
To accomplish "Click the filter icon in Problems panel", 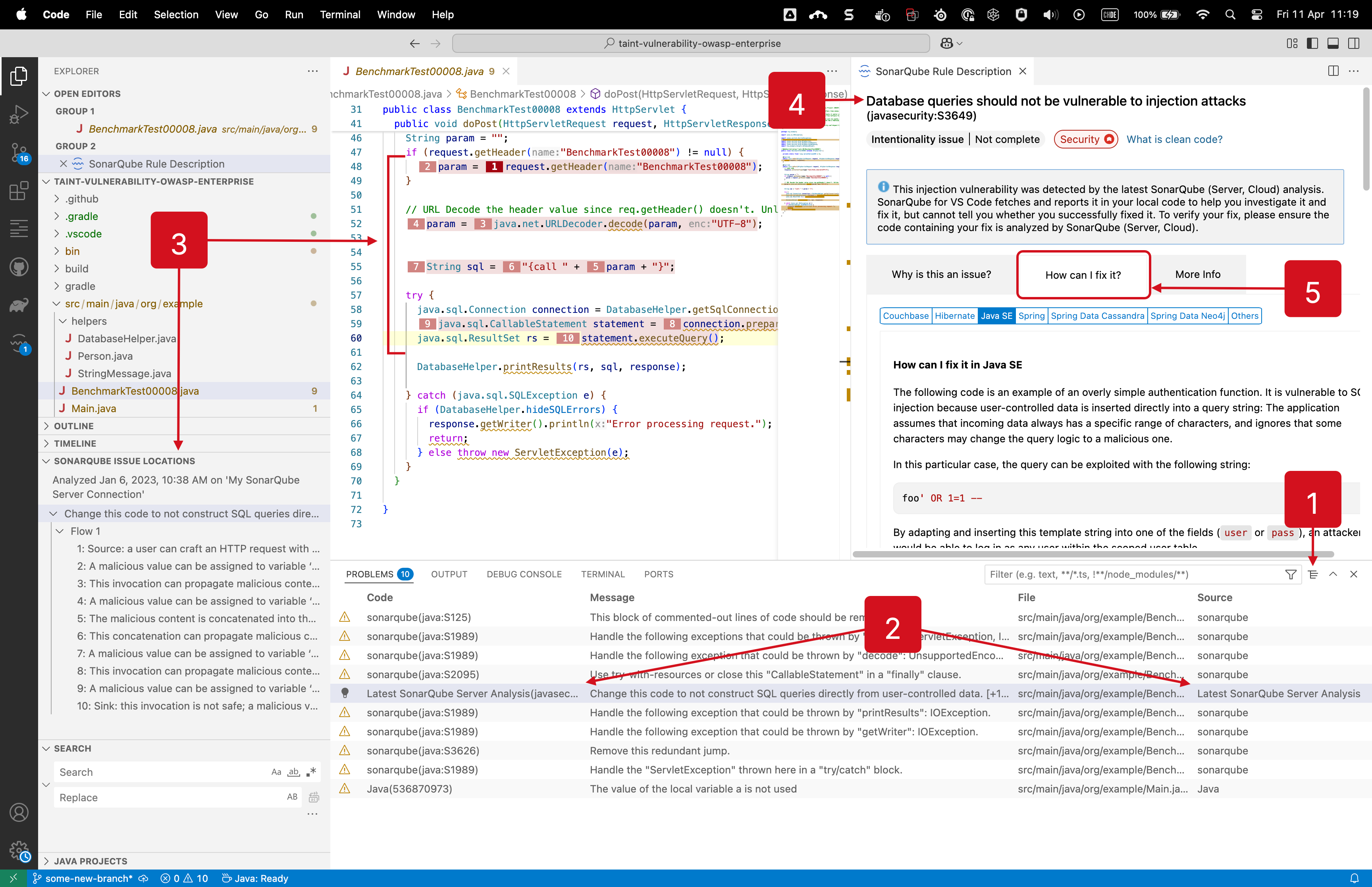I will tap(1290, 574).
